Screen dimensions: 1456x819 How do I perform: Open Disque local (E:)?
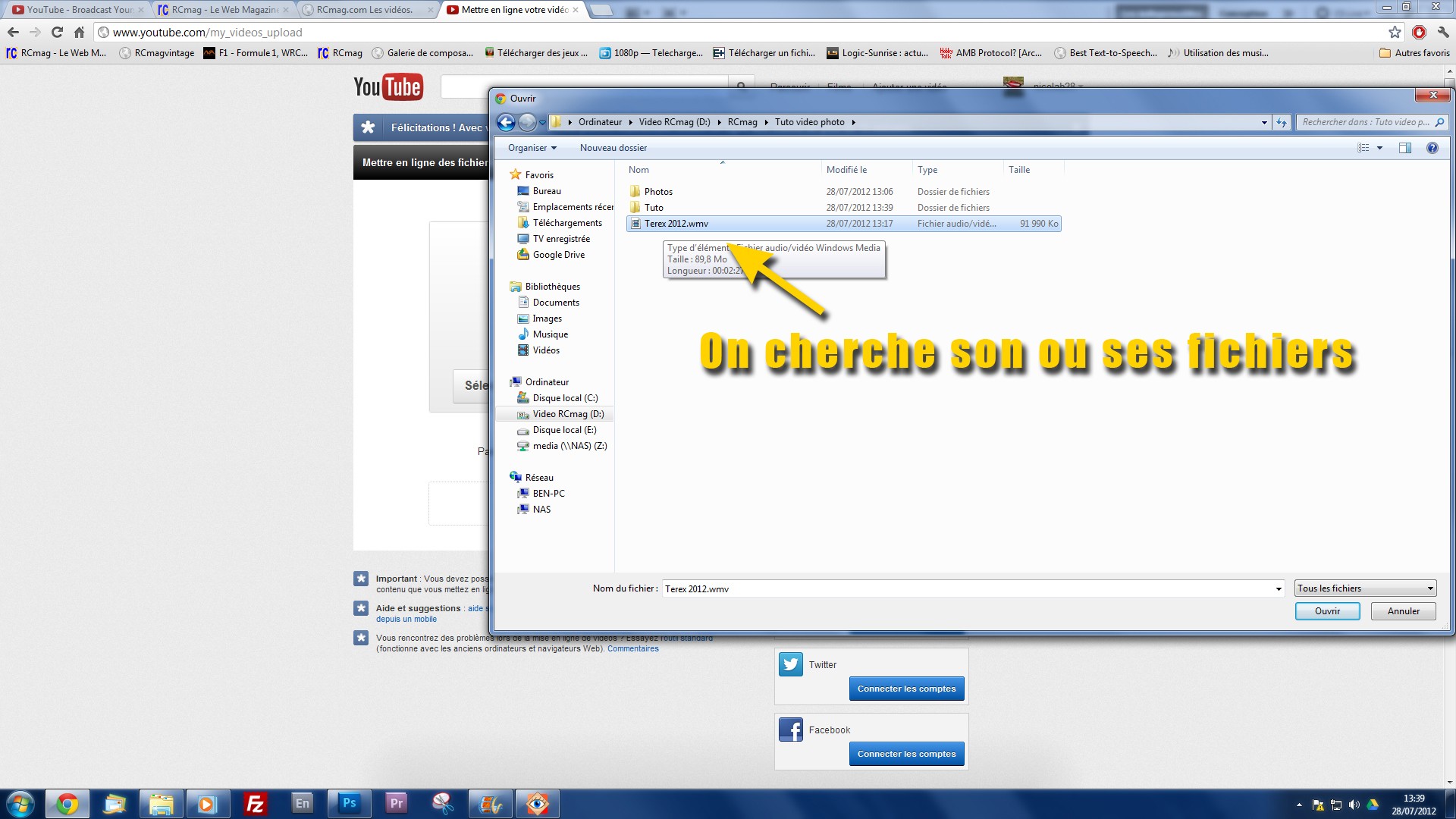click(564, 430)
